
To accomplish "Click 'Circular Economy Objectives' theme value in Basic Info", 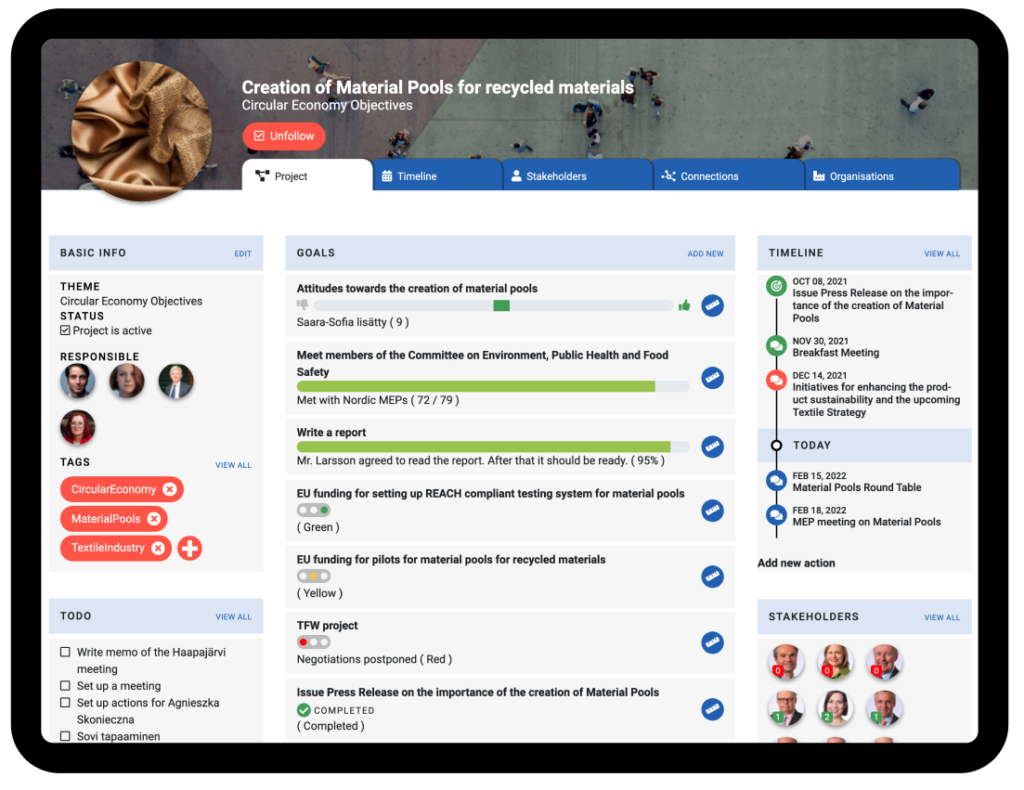I will (x=131, y=301).
